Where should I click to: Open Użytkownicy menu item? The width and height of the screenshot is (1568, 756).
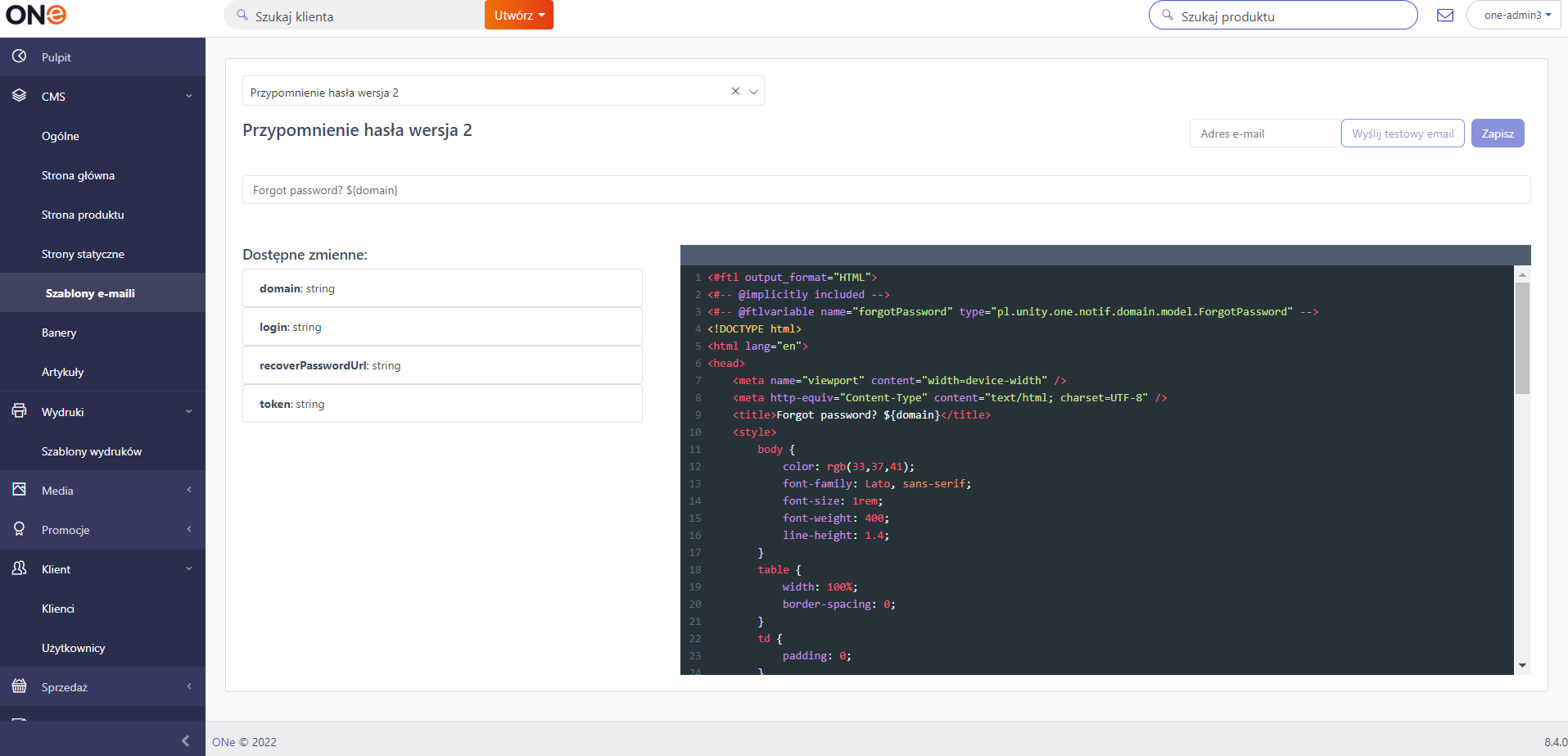pos(74,648)
